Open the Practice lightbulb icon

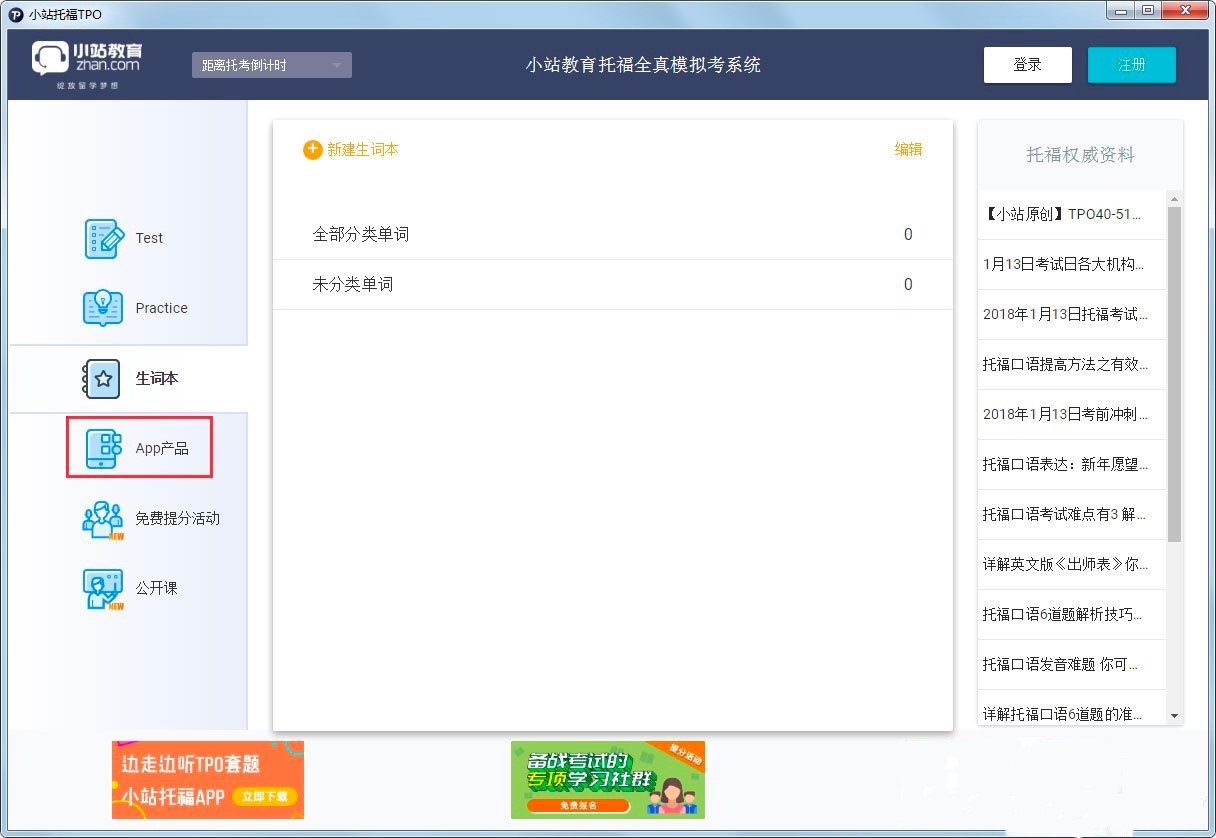point(103,308)
